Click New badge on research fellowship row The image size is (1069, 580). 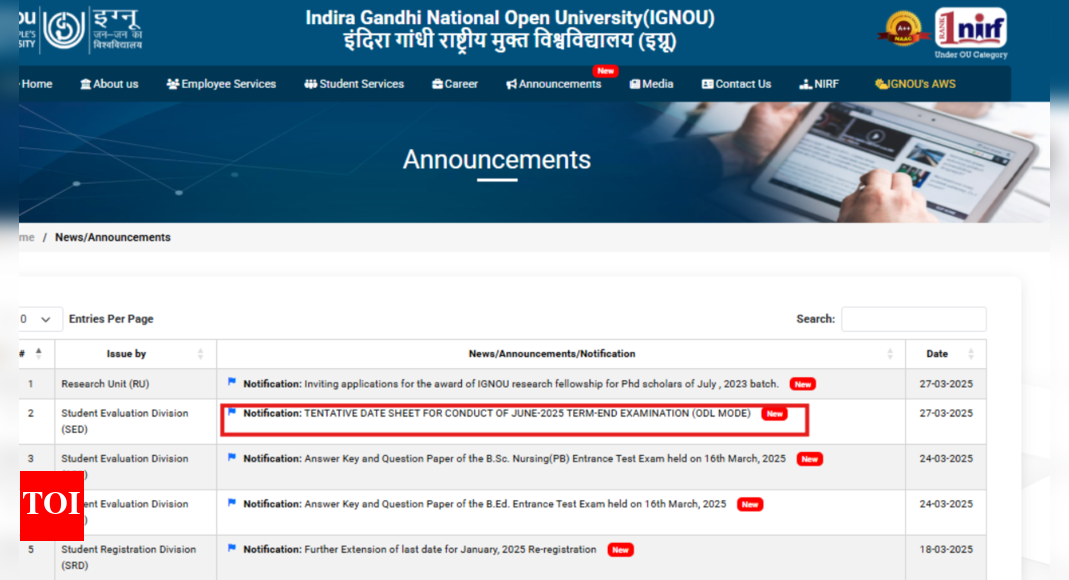click(802, 384)
